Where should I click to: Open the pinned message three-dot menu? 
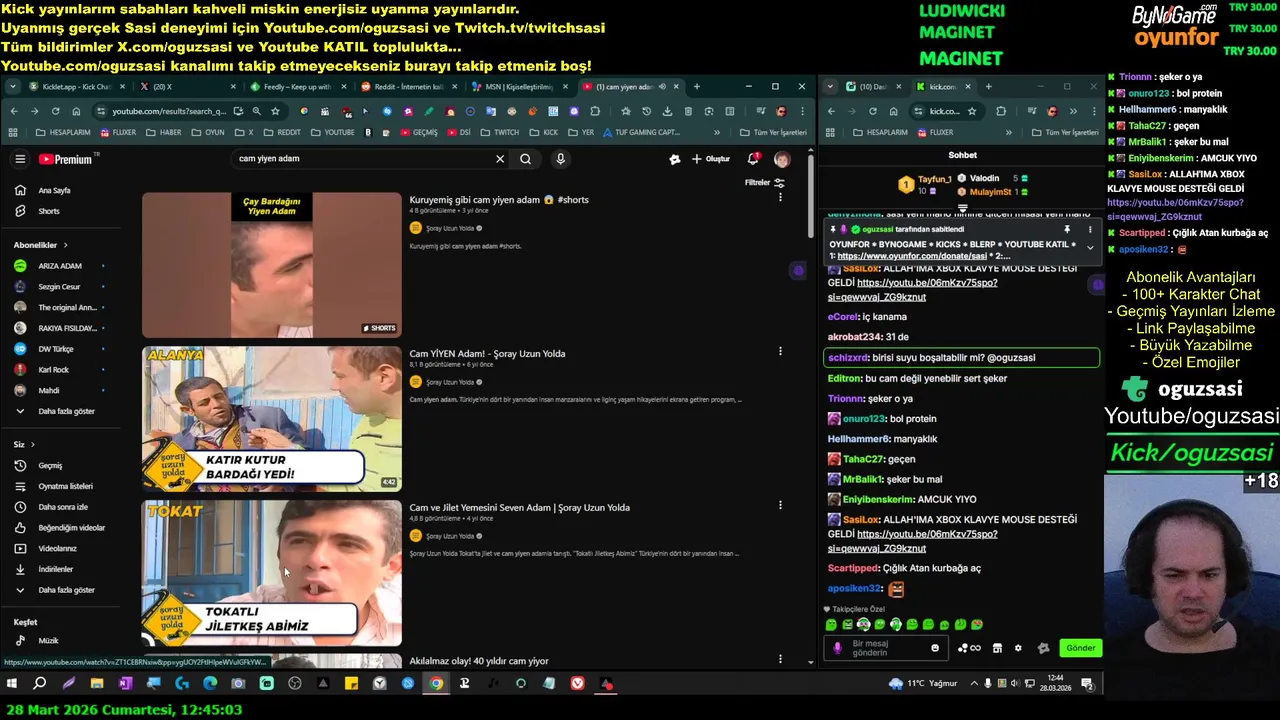(x=1090, y=229)
